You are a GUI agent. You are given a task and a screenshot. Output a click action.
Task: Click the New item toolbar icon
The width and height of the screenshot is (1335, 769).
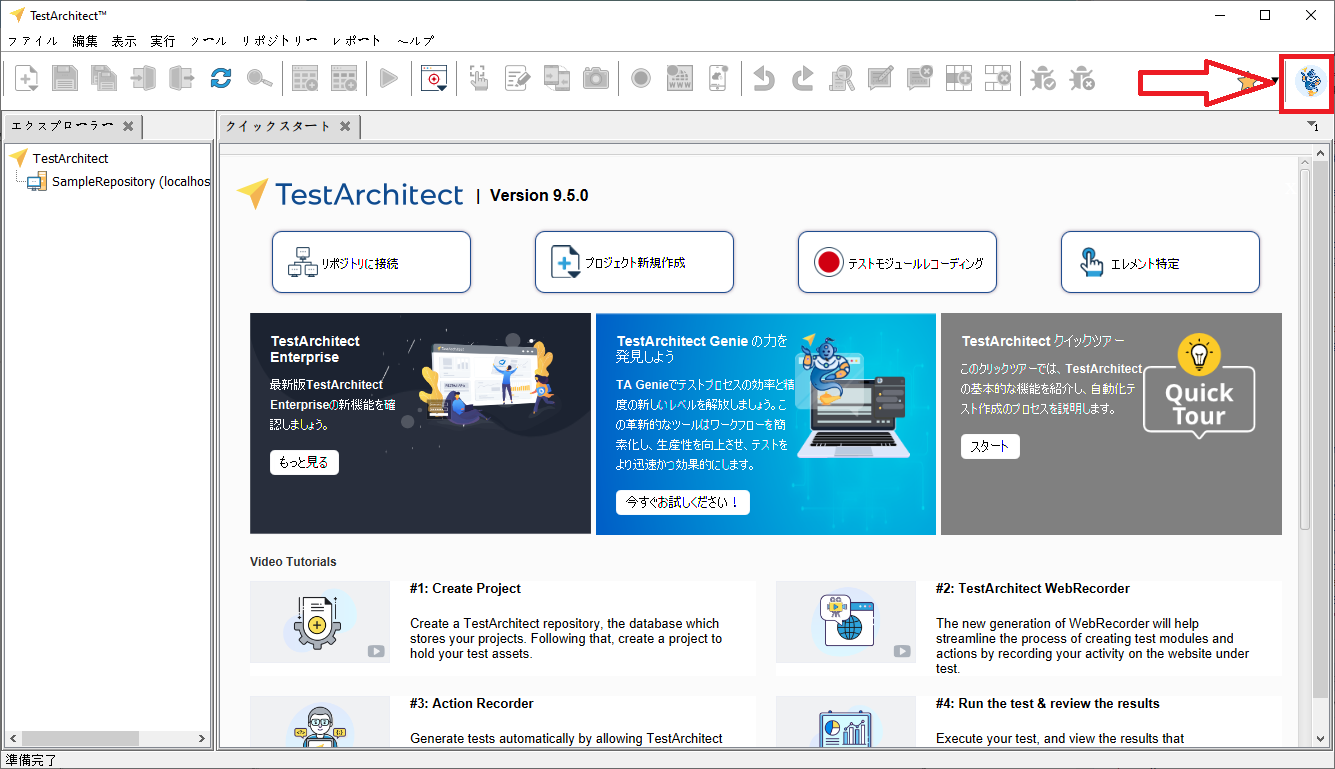click(x=27, y=78)
